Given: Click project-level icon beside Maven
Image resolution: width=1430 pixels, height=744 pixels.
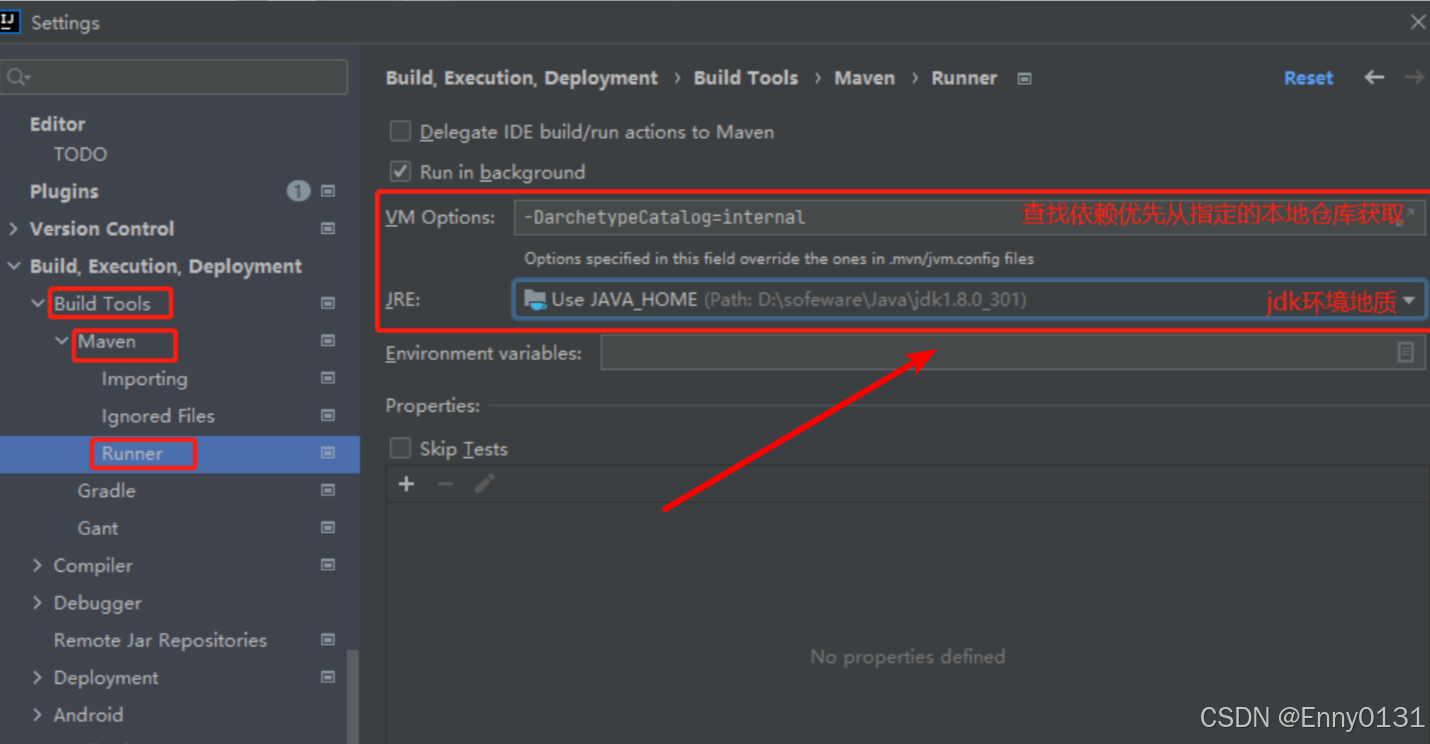Looking at the screenshot, I should coord(328,341).
